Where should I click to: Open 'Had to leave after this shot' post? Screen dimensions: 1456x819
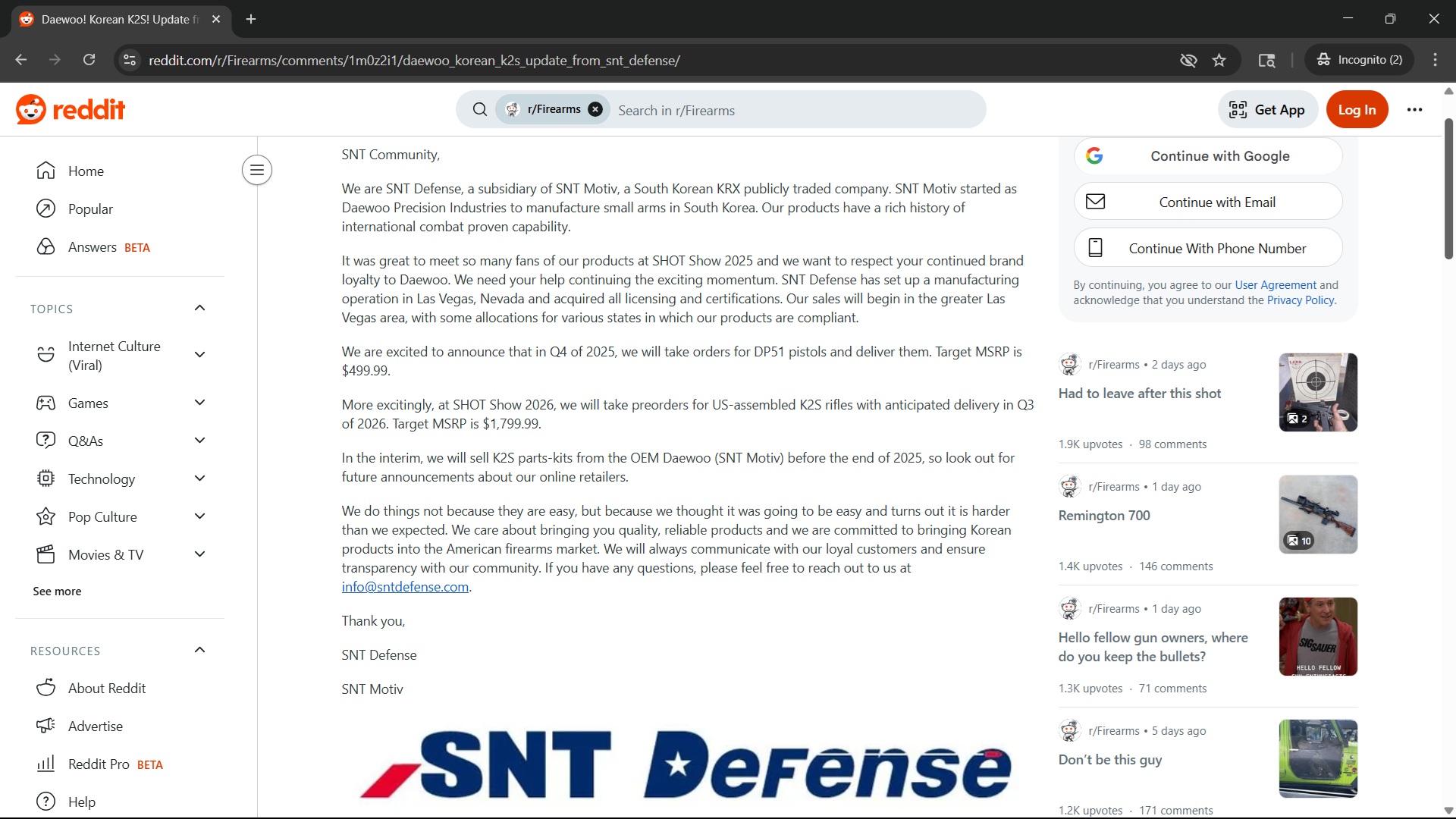point(1140,394)
